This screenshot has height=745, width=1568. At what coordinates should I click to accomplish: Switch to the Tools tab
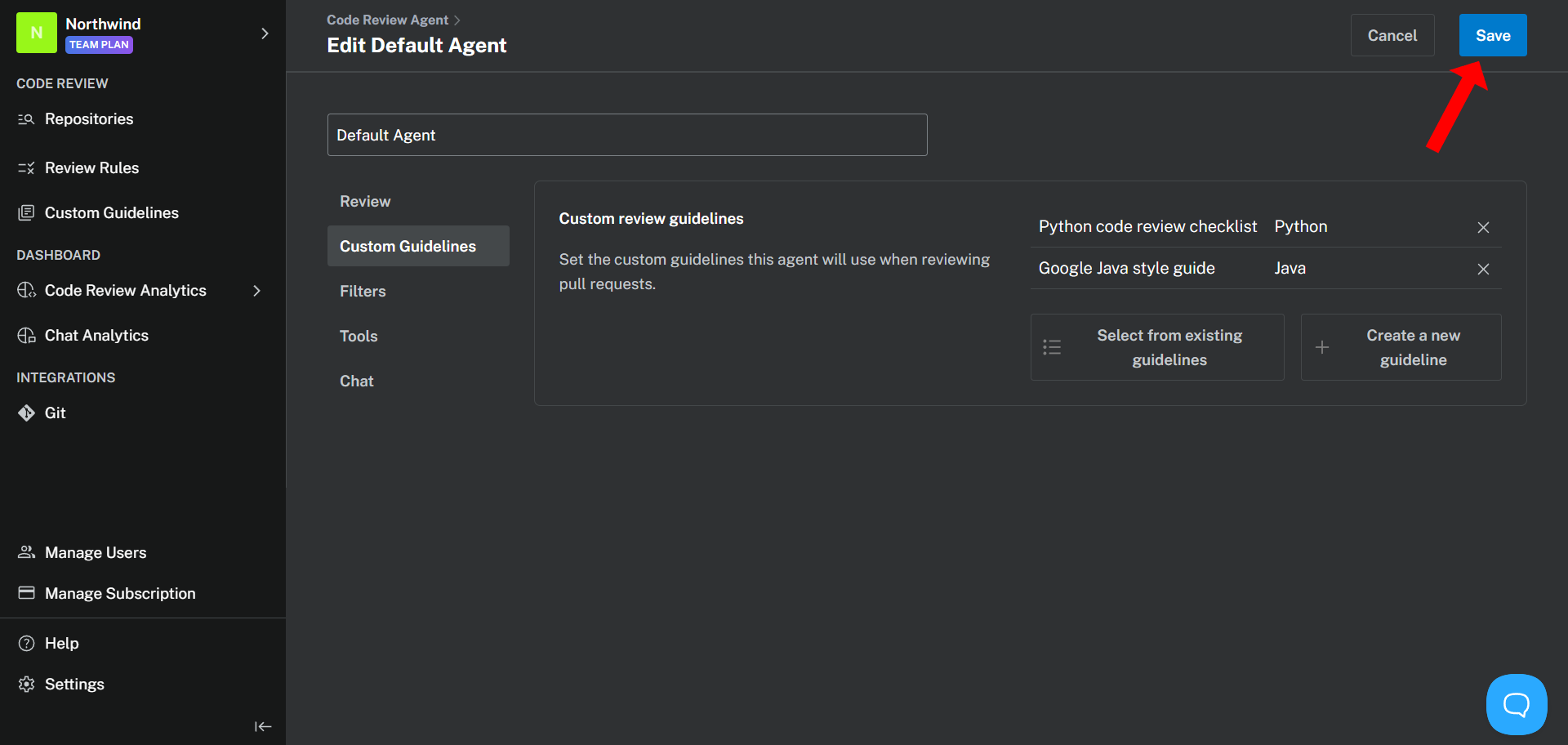click(359, 336)
